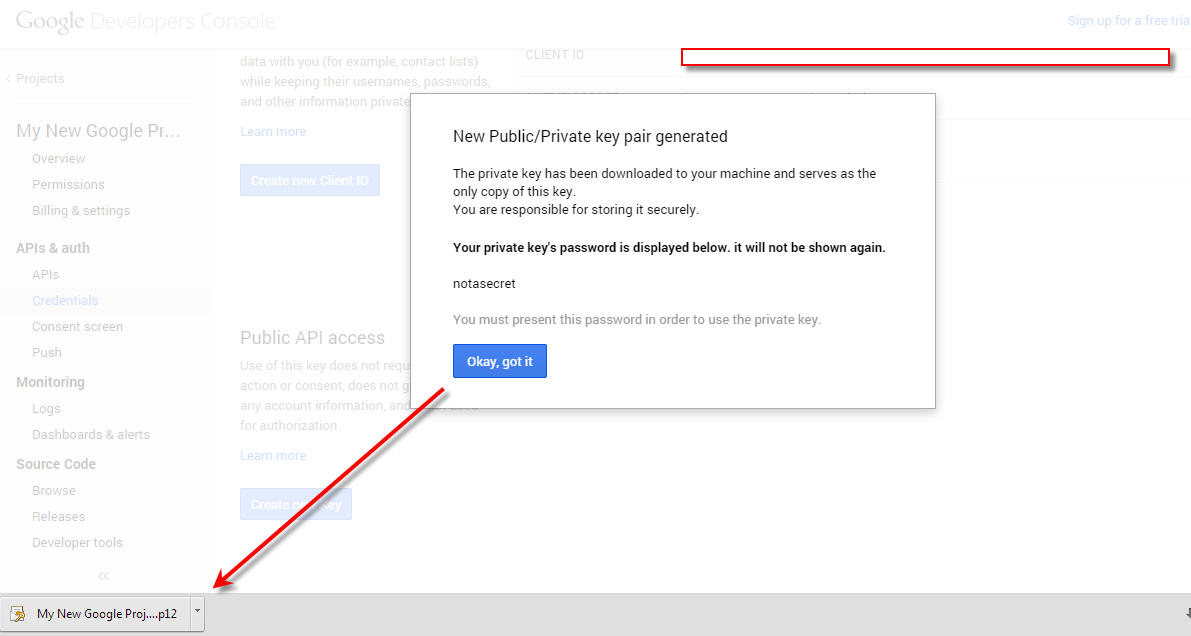1191x636 pixels.
Task: Click the back chevron beside Projects
Action: [x=8, y=78]
